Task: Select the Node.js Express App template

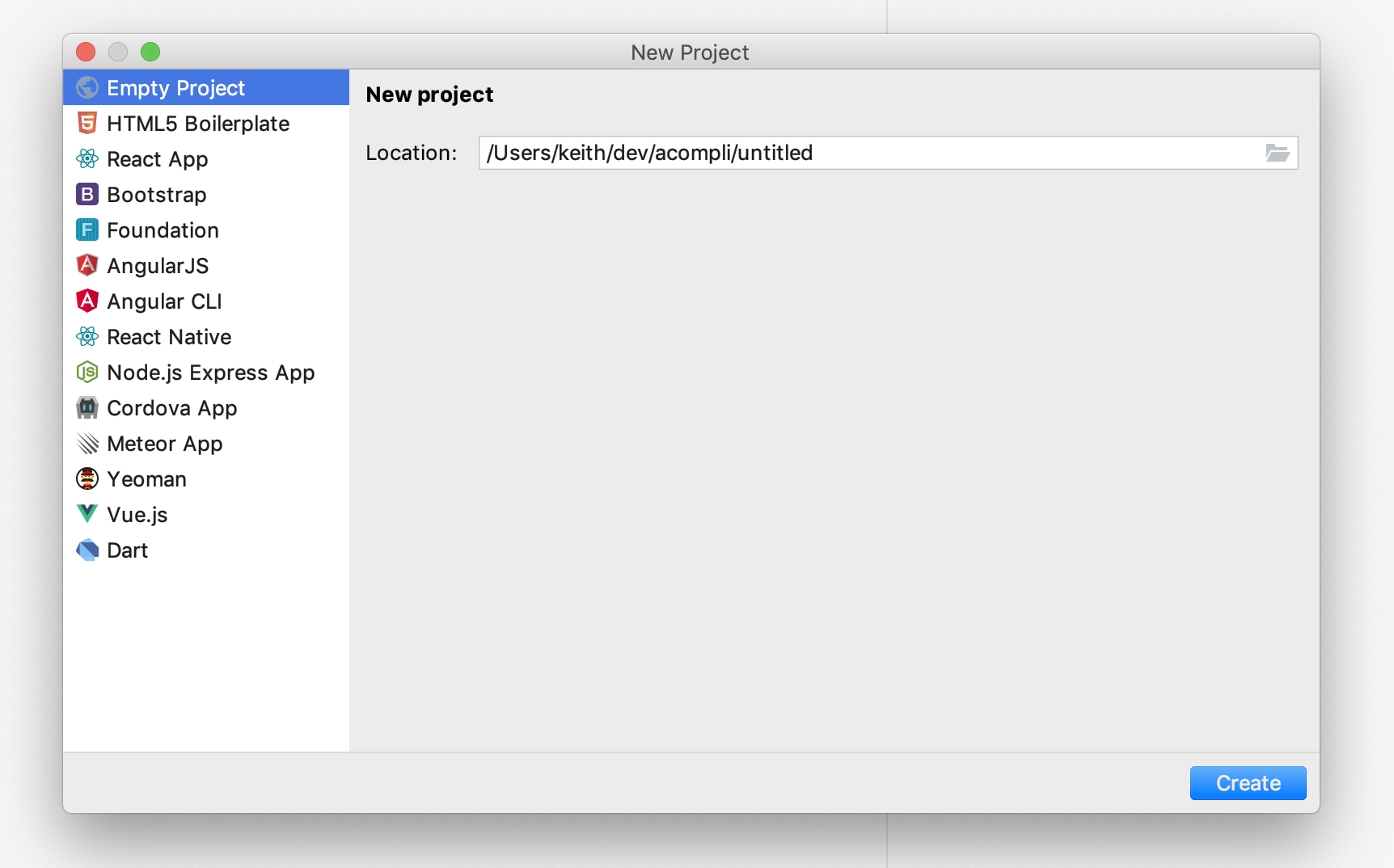Action: pyautogui.click(x=210, y=372)
